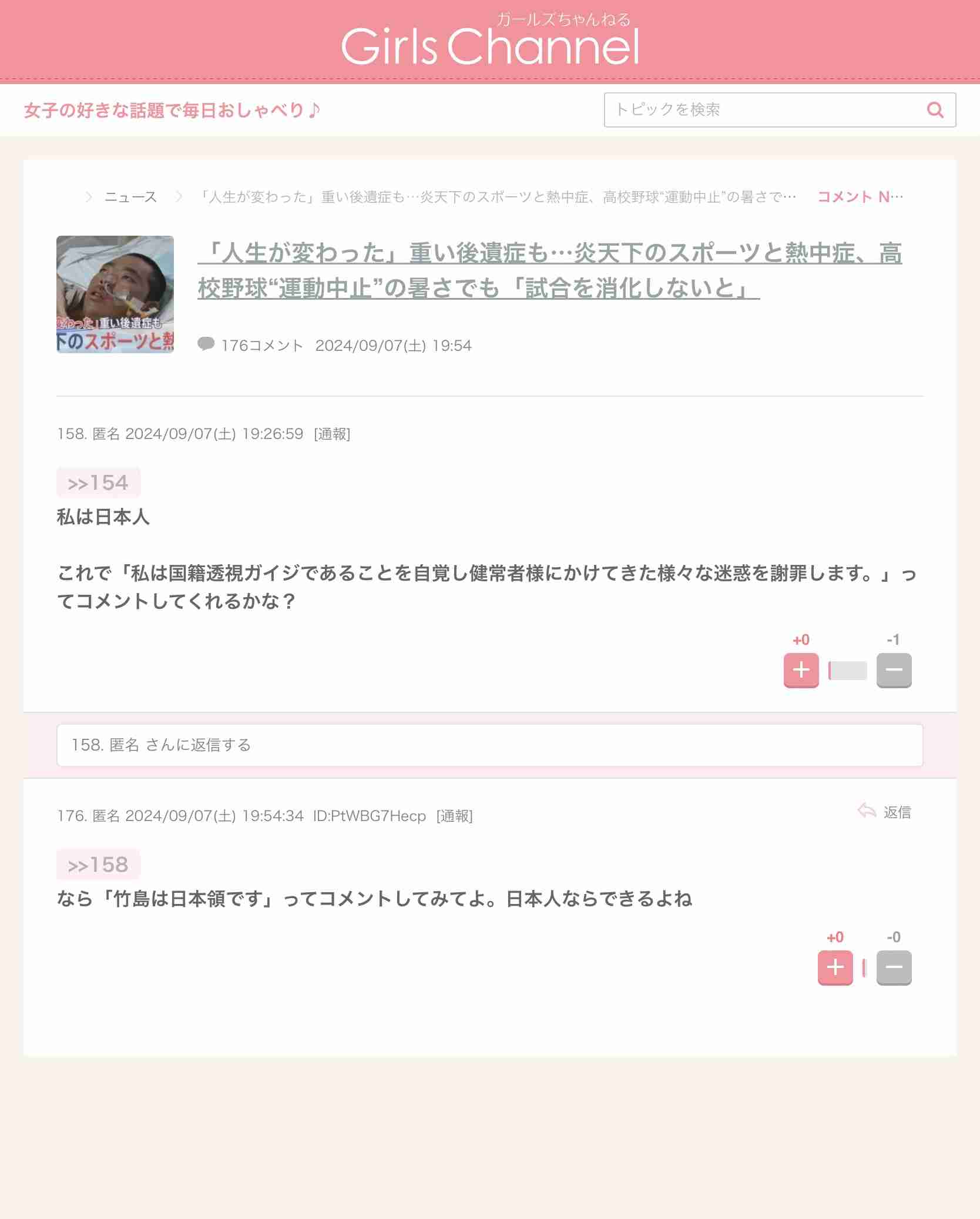Jump to quoted comment >>154

[x=98, y=483]
